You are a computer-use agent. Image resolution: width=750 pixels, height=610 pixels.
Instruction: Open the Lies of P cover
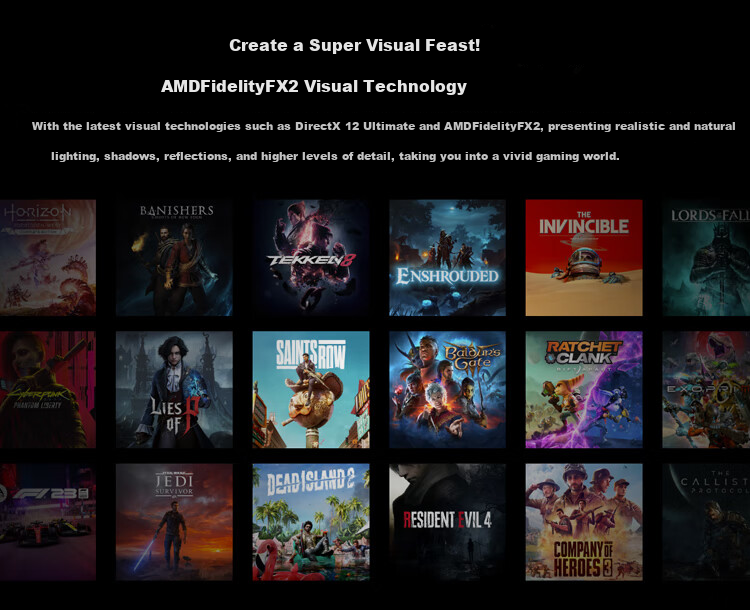[x=174, y=389]
